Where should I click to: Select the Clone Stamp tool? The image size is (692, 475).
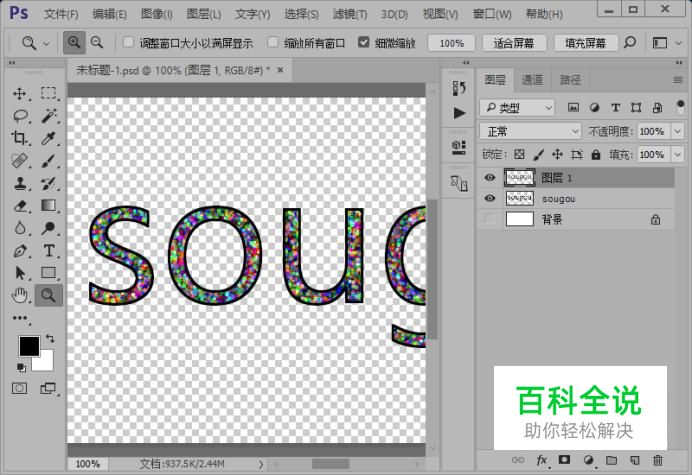point(19,183)
